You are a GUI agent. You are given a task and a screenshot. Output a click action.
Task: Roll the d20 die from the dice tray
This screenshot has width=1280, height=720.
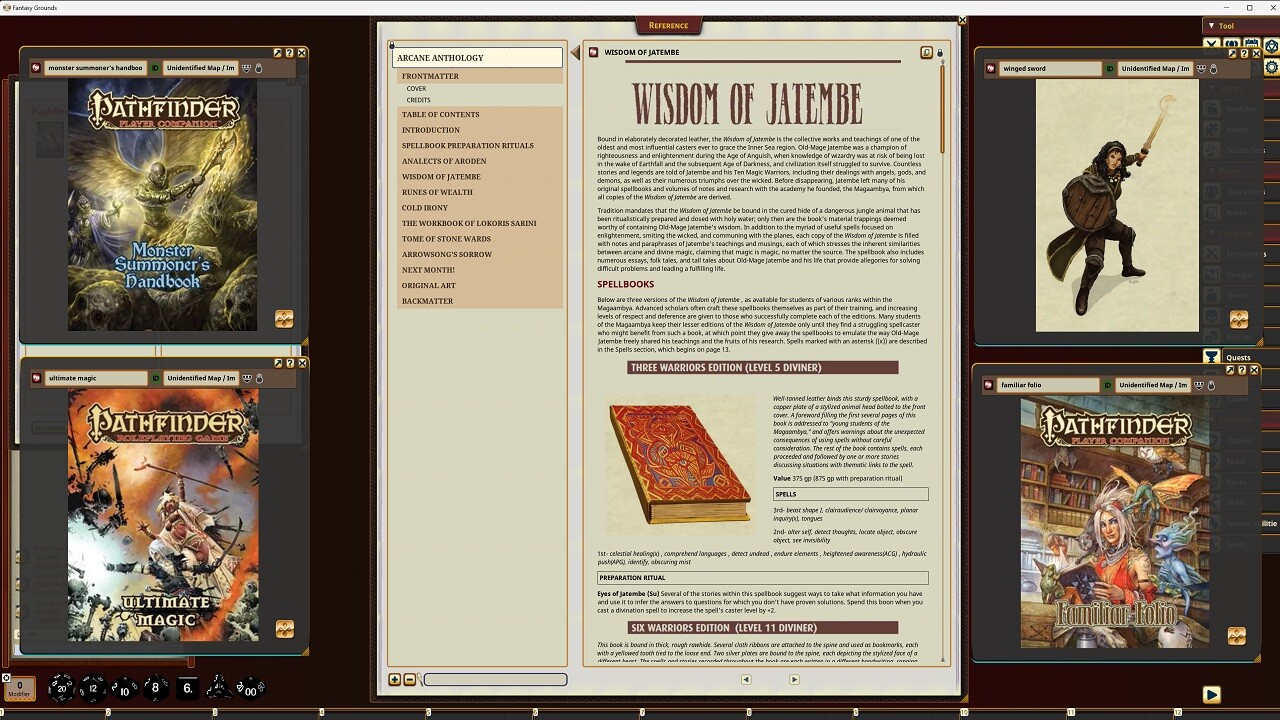[x=62, y=689]
